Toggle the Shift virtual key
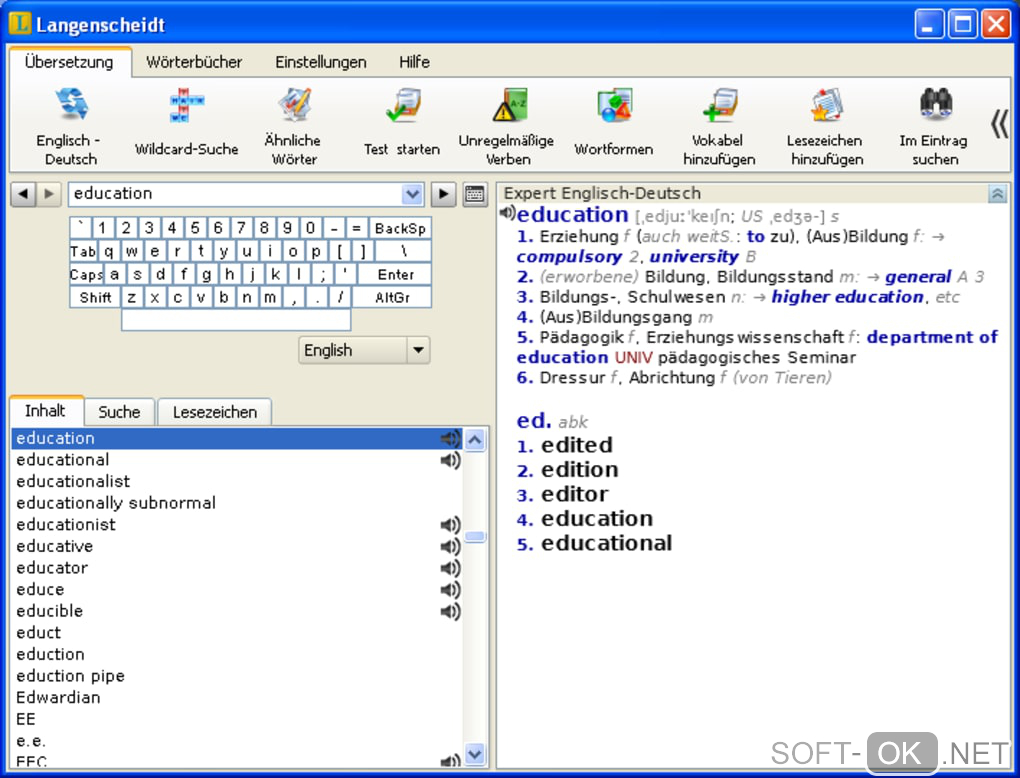 [96, 297]
